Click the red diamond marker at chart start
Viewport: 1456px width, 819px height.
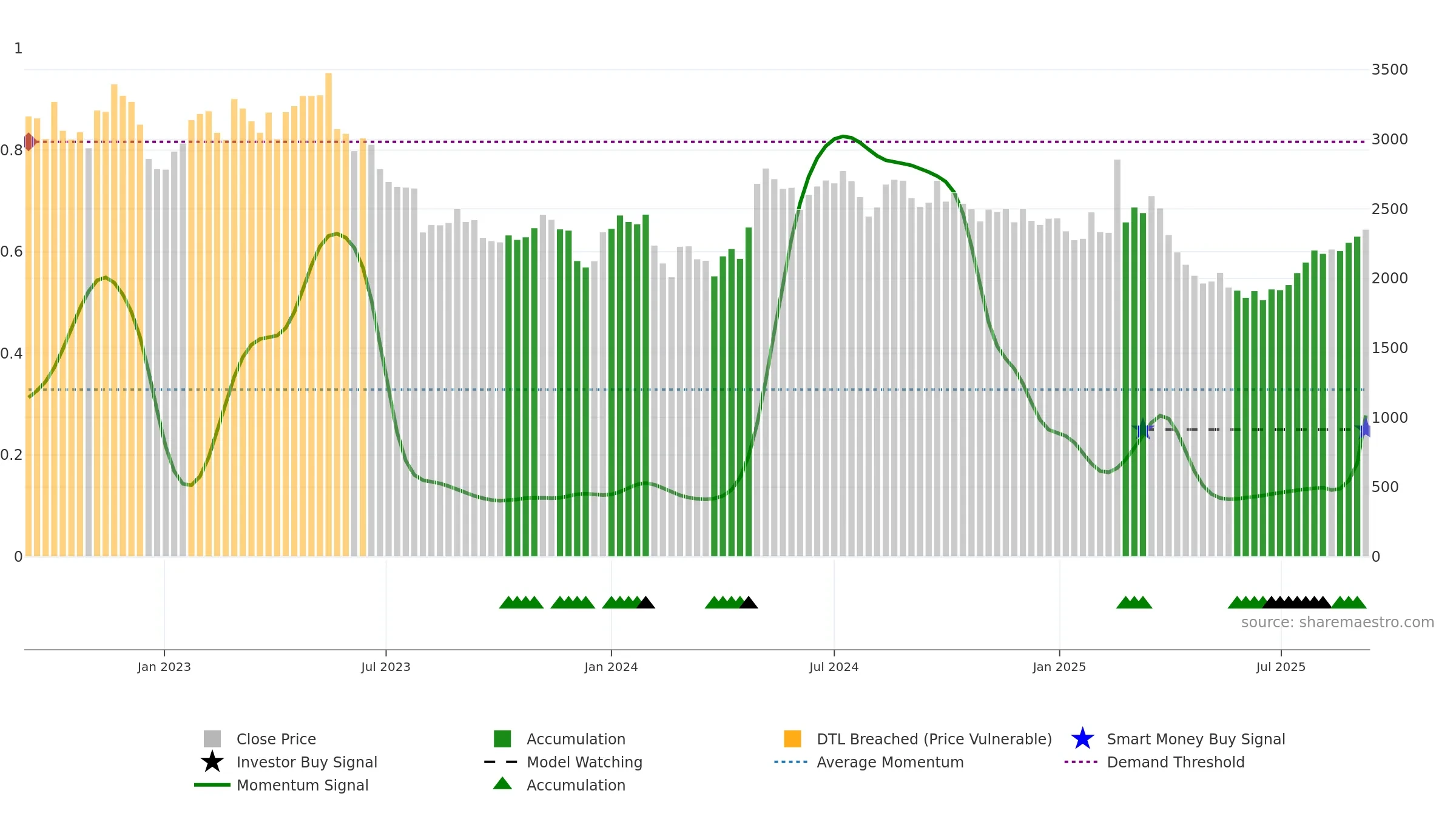coord(29,142)
